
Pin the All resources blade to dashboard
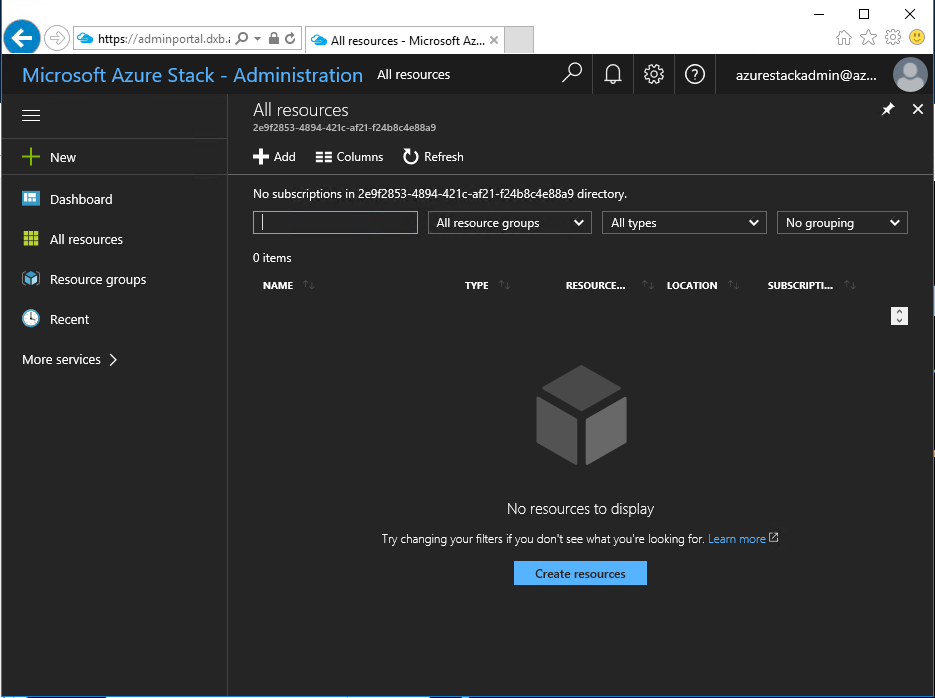(x=888, y=109)
